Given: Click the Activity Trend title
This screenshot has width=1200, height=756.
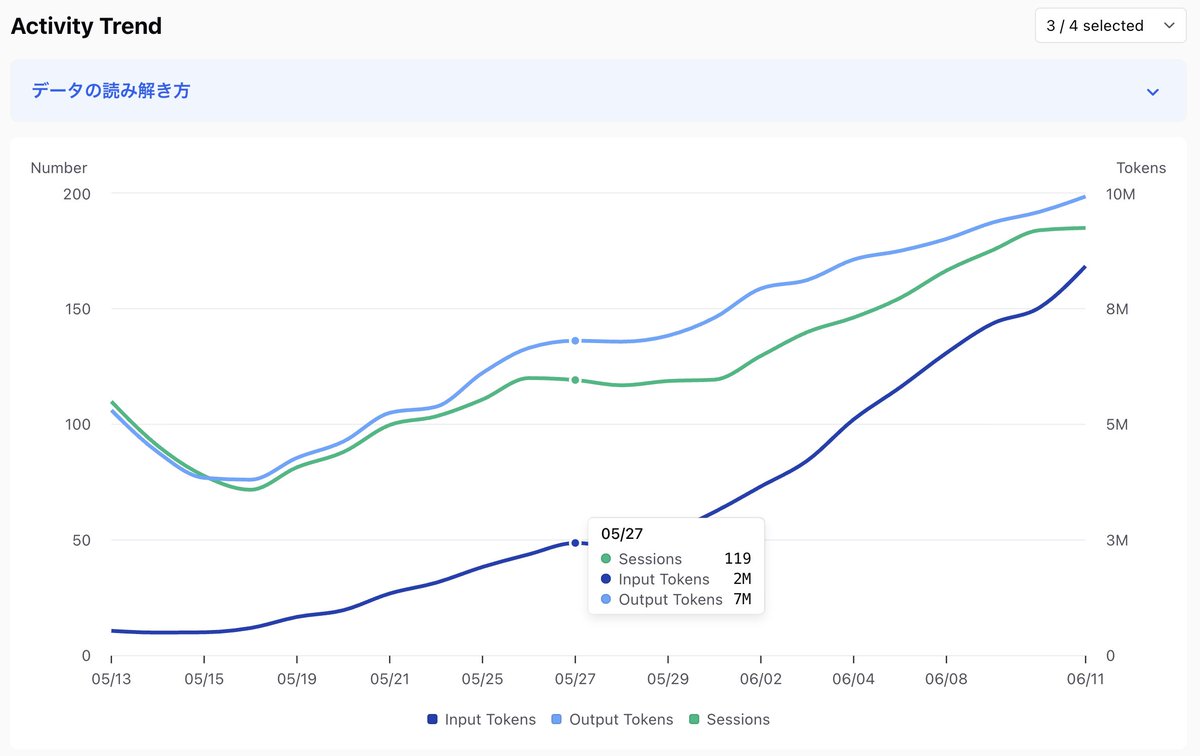Looking at the screenshot, I should [86, 26].
